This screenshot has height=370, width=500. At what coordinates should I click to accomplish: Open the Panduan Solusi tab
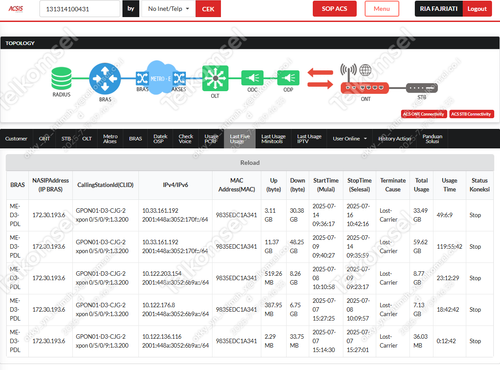pos(432,138)
